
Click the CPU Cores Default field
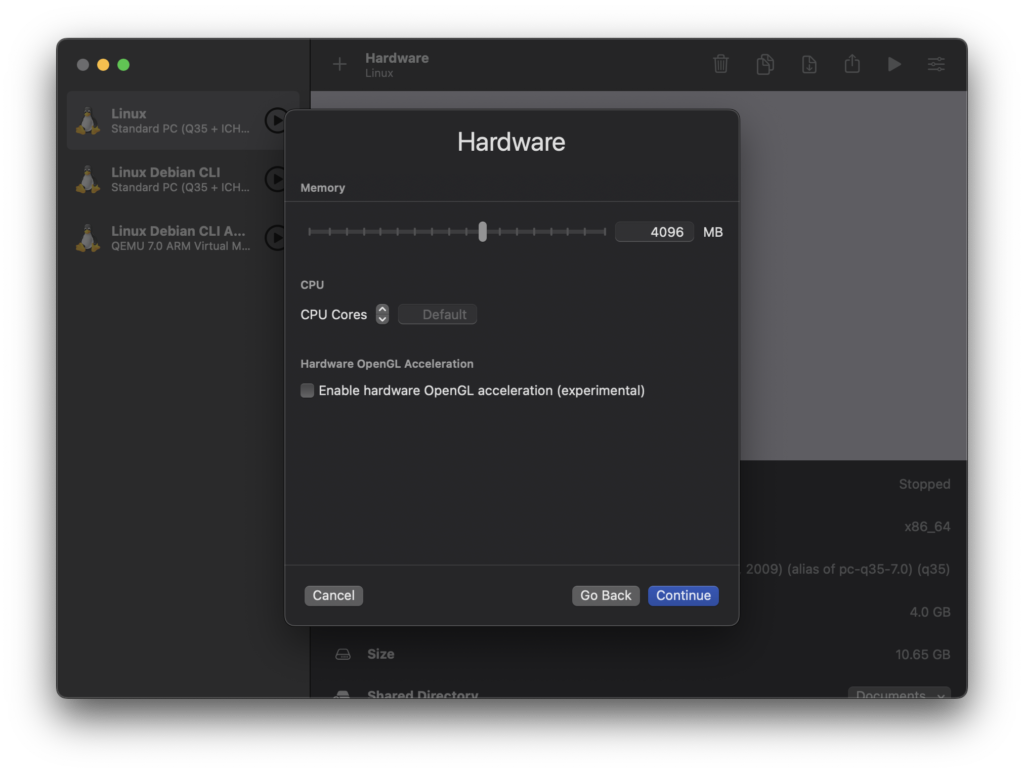click(437, 314)
